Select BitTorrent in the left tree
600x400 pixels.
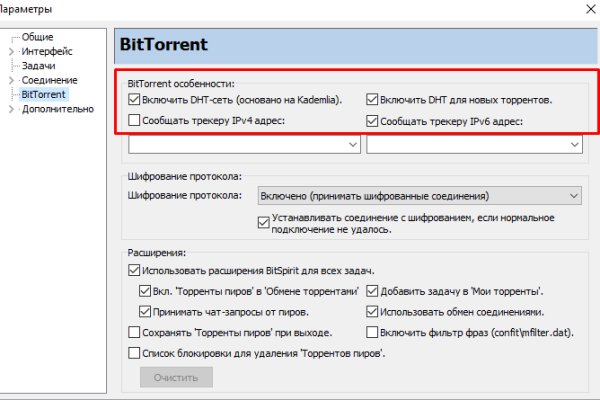[x=46, y=94]
